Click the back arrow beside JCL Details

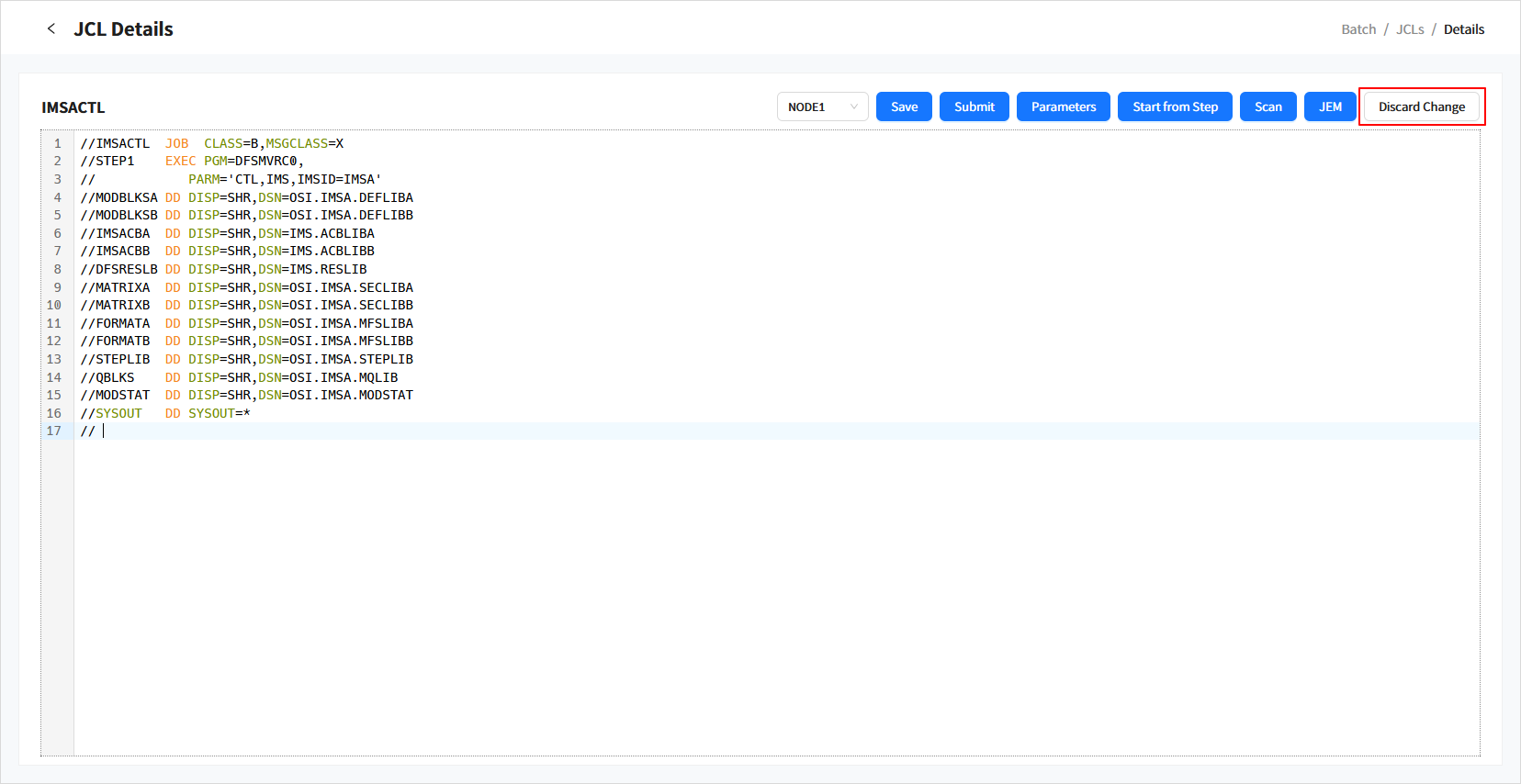[x=51, y=28]
